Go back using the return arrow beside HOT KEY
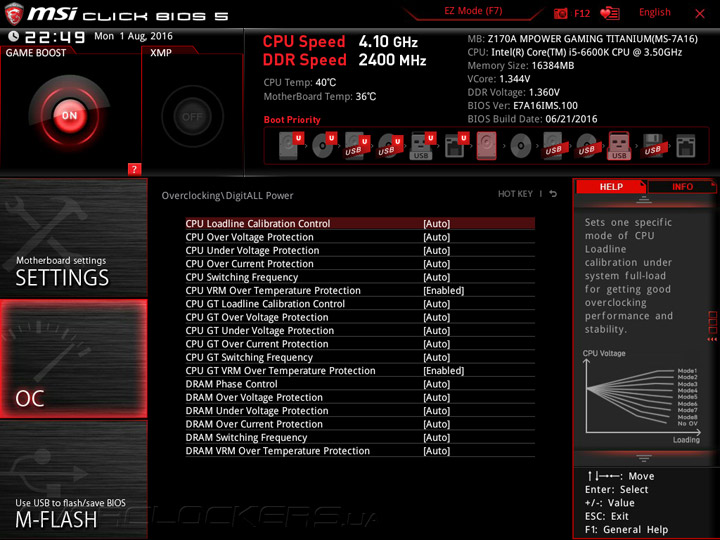 point(553,194)
